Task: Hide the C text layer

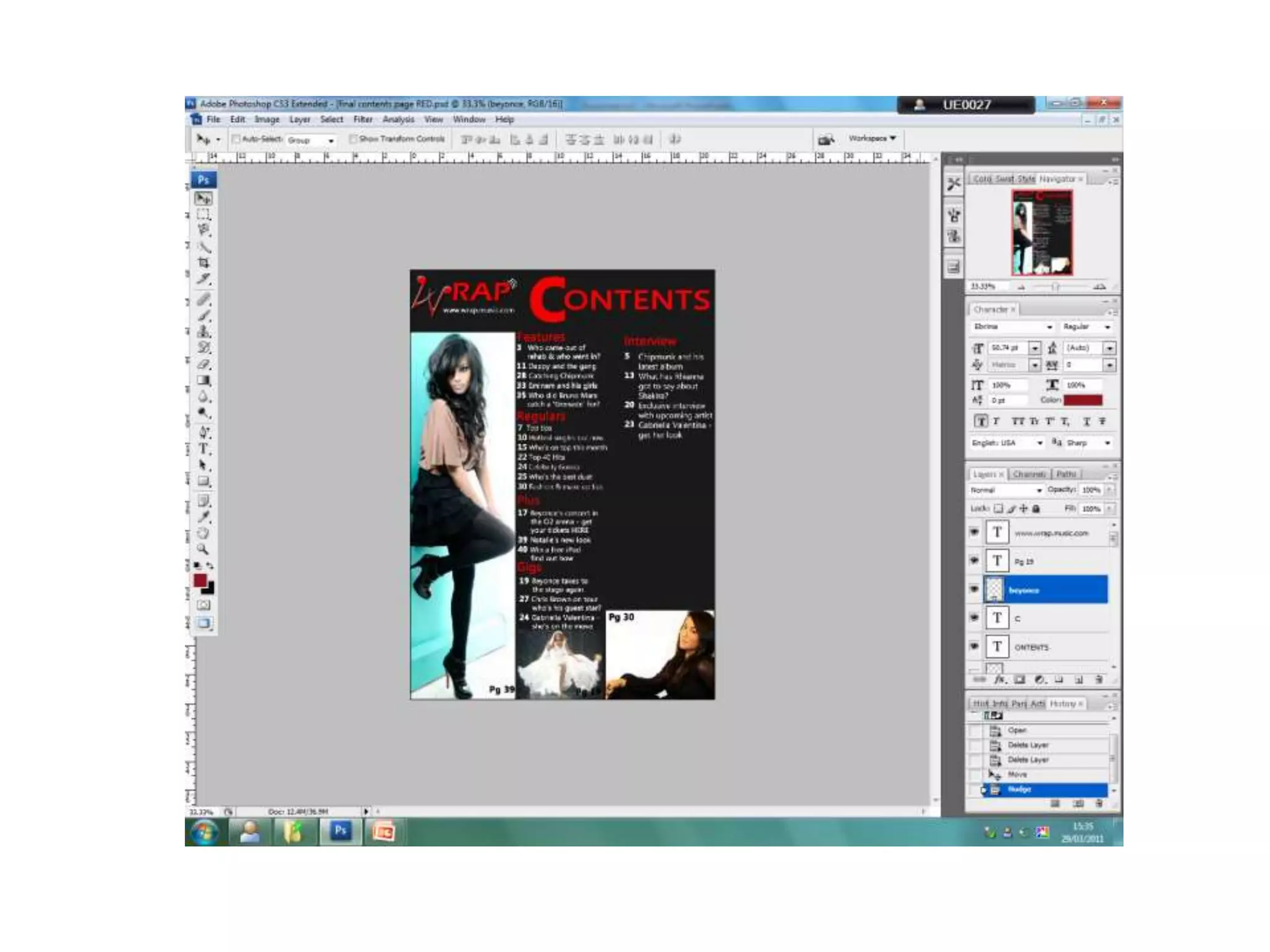Action: pos(974,617)
